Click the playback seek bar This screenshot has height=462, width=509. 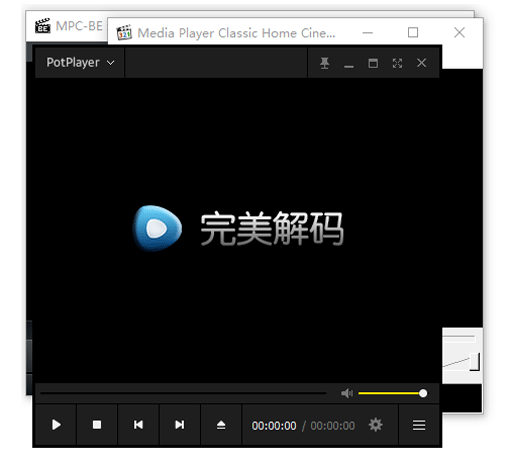(x=183, y=393)
